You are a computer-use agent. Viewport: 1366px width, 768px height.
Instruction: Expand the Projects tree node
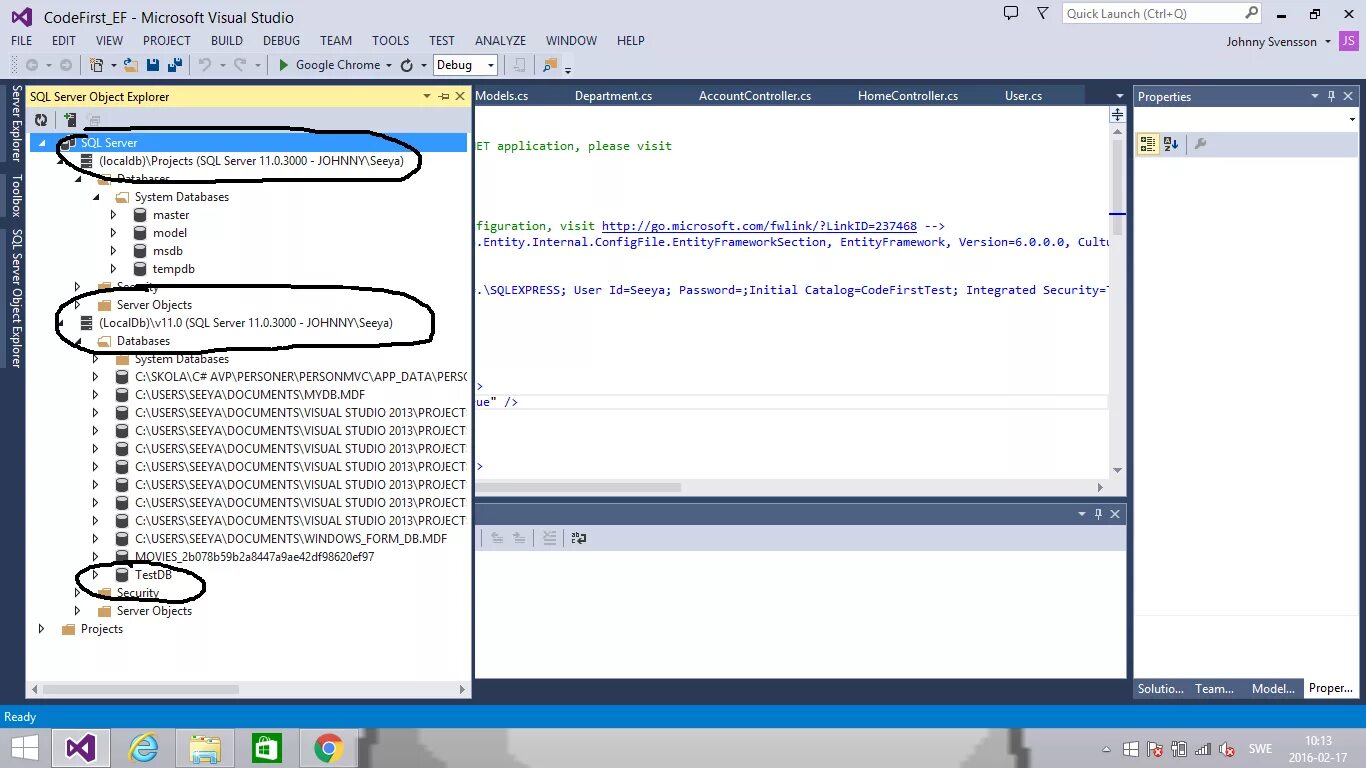click(41, 629)
